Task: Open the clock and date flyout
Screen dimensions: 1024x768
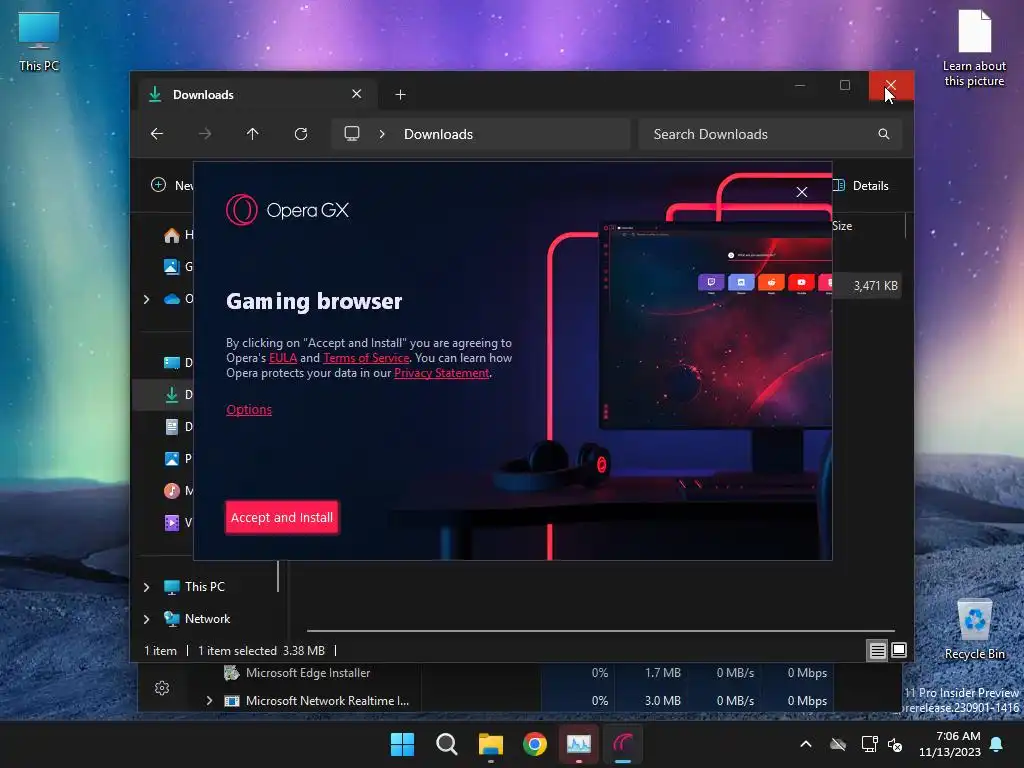Action: click(950, 744)
